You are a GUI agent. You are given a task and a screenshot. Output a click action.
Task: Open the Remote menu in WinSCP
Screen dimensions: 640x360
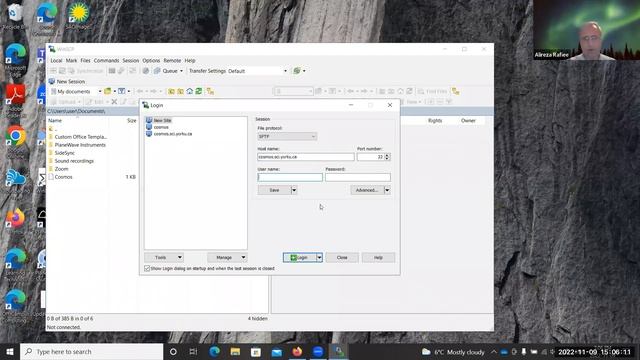pyautogui.click(x=172, y=60)
